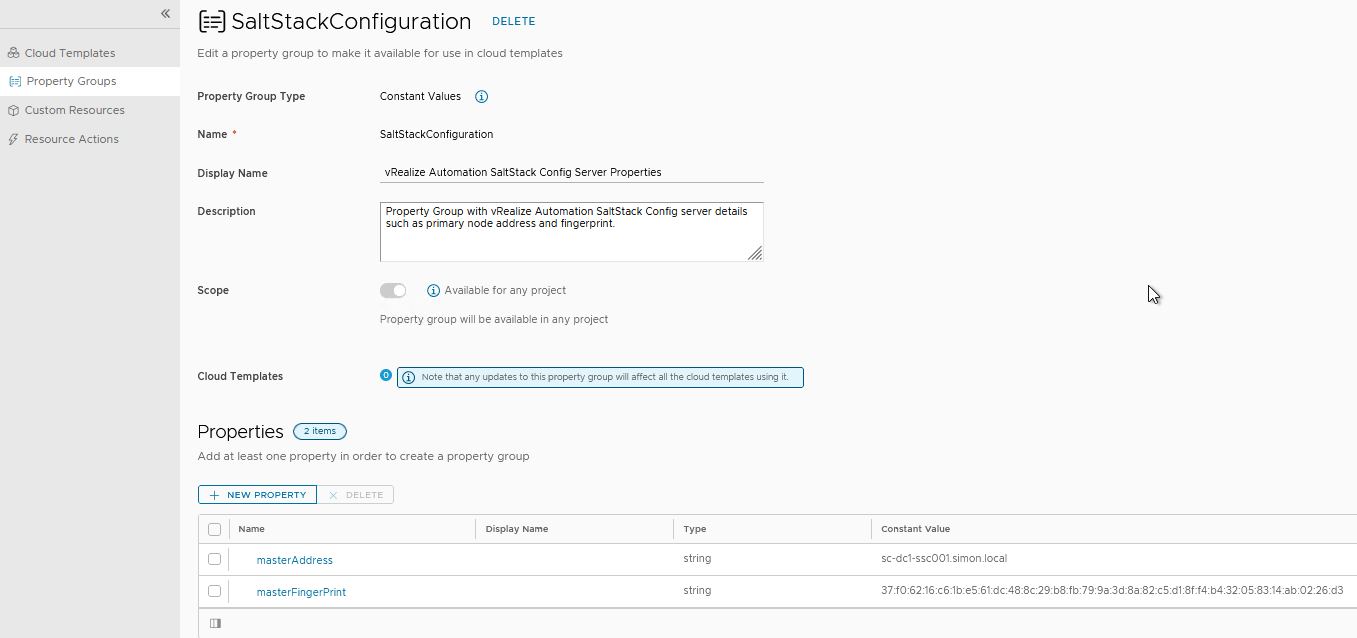Click inside the Display Name field
Viewport: 1357px width, 638px height.
pyautogui.click(x=570, y=171)
